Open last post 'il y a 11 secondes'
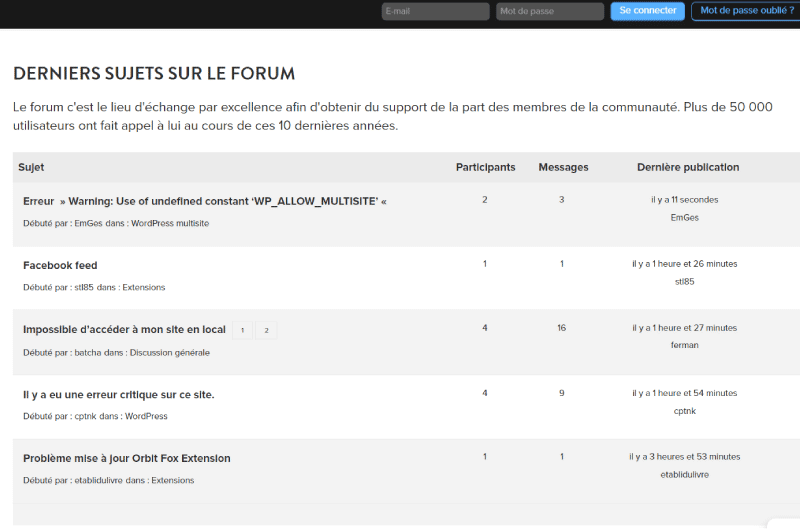This screenshot has width=800, height=530. [685, 199]
